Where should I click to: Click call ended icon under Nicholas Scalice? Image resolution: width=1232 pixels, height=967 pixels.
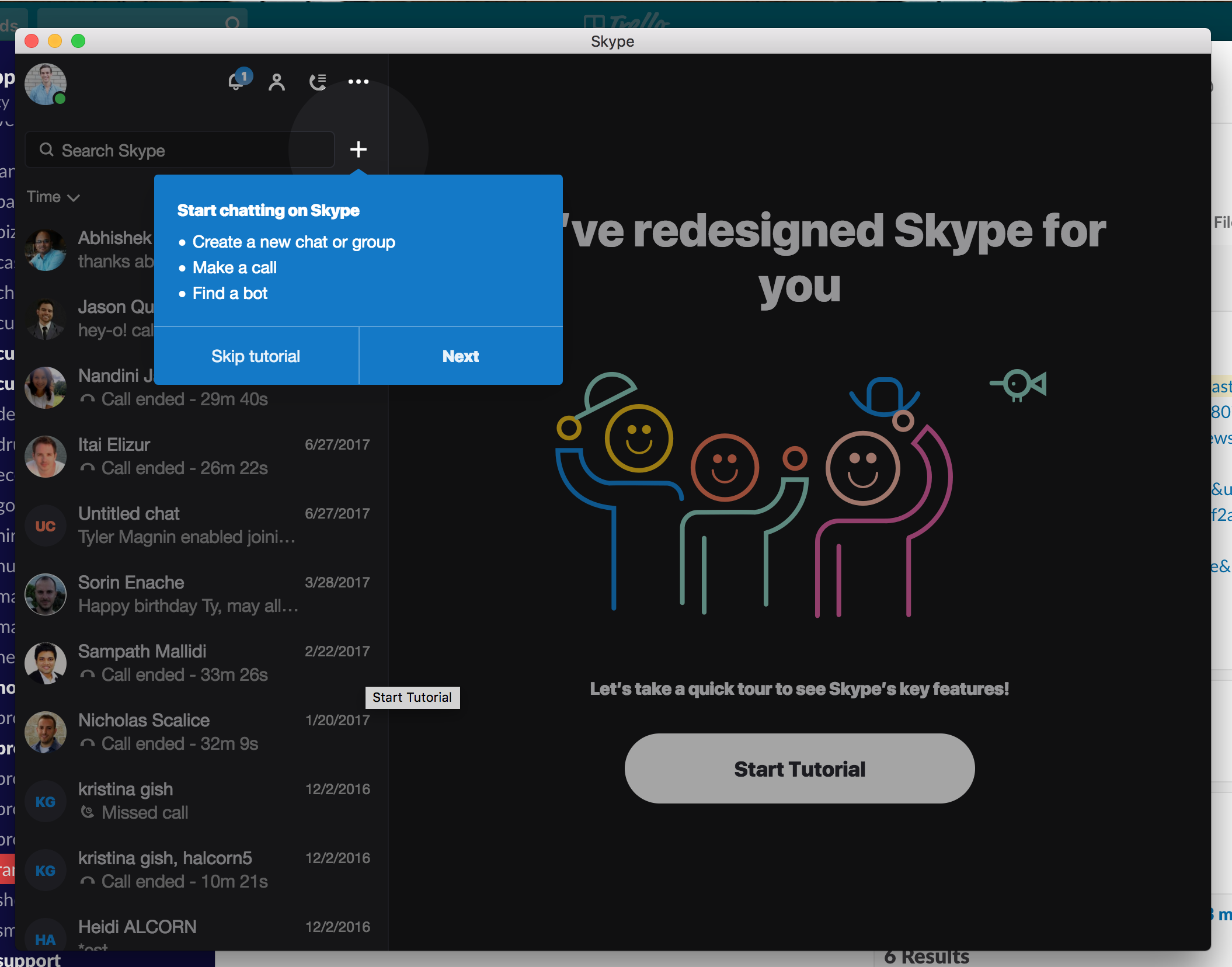(x=87, y=743)
